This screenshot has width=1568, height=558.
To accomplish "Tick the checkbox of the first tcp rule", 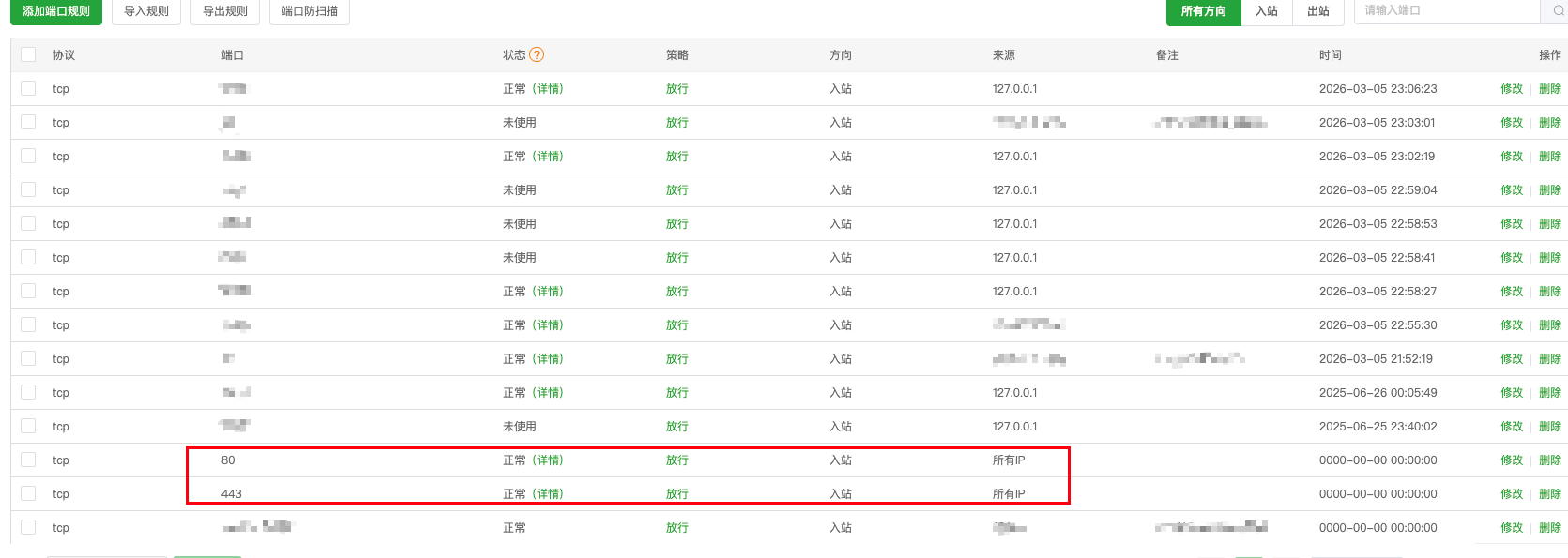I will pos(28,89).
